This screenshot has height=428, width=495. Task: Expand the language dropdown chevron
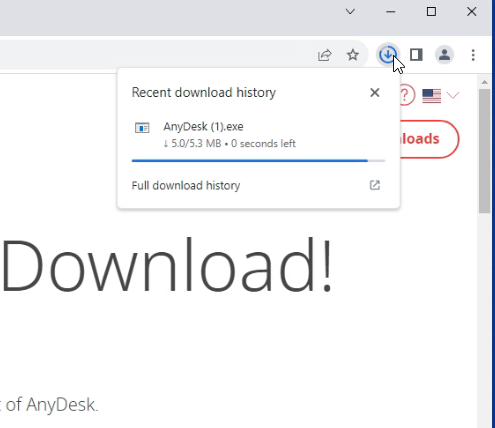[453, 96]
